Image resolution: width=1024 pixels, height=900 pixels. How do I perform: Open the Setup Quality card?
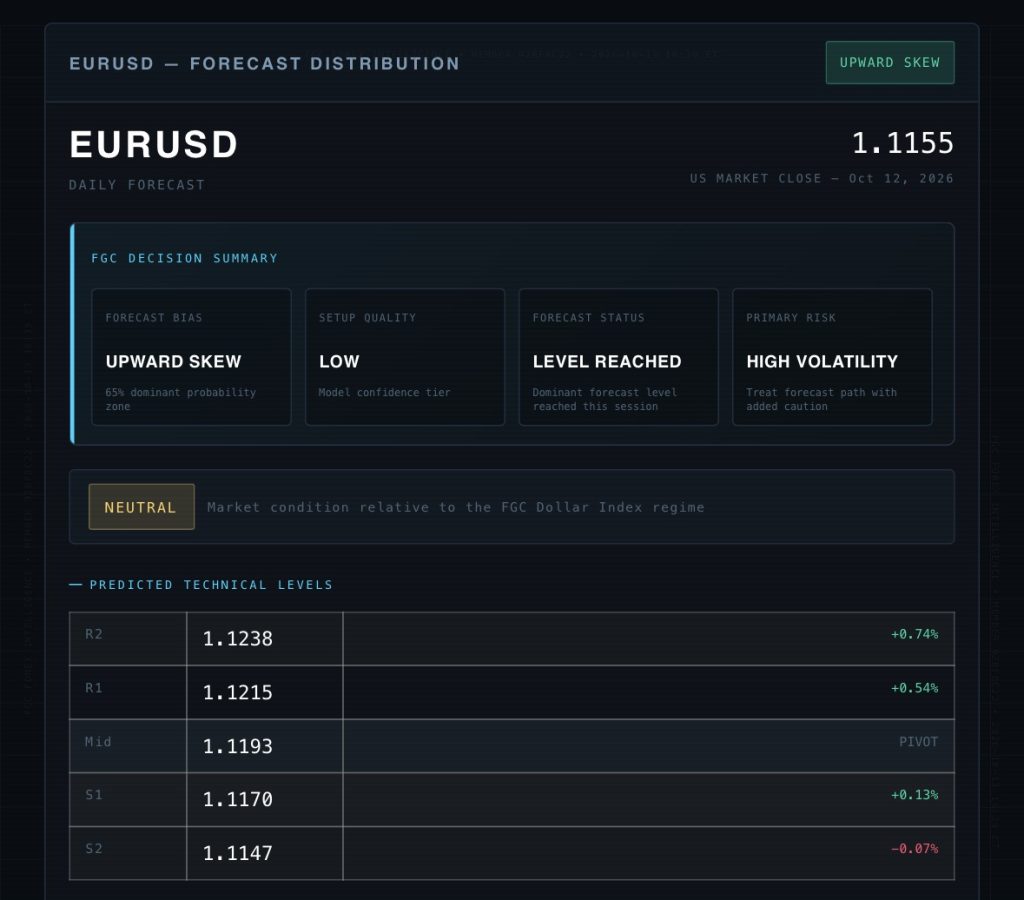click(405, 357)
